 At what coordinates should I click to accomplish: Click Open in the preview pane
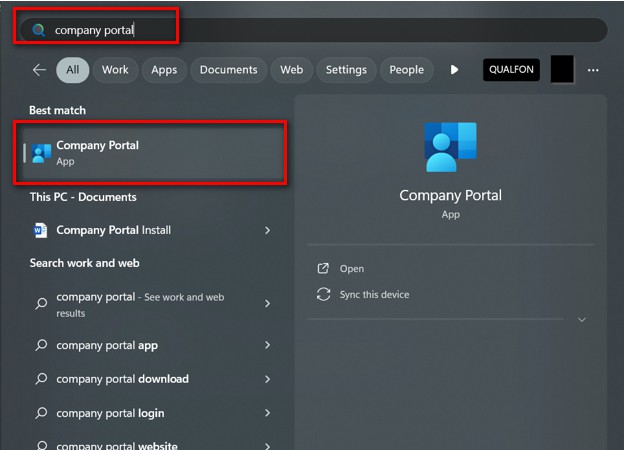point(352,269)
